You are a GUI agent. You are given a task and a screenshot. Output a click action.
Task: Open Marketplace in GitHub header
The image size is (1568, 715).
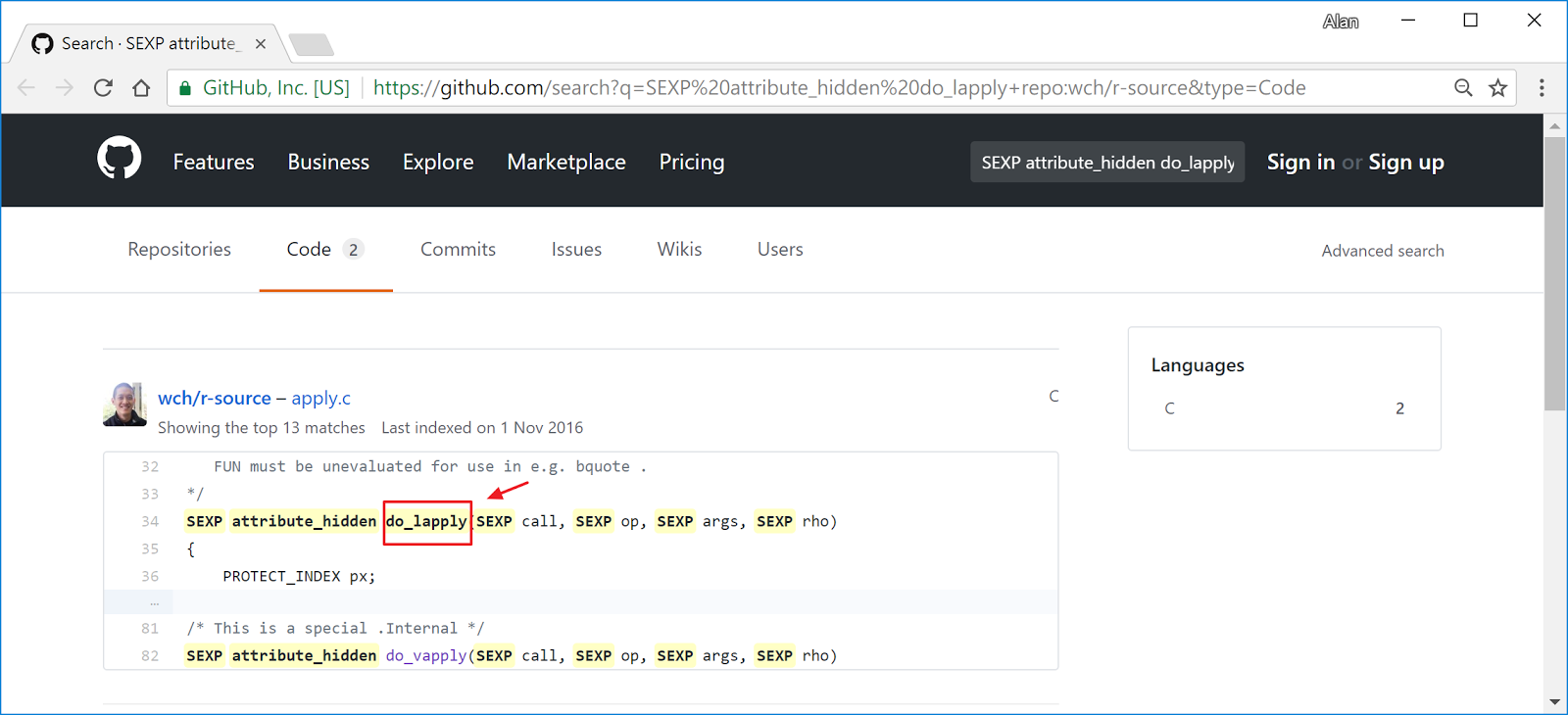[x=566, y=163]
